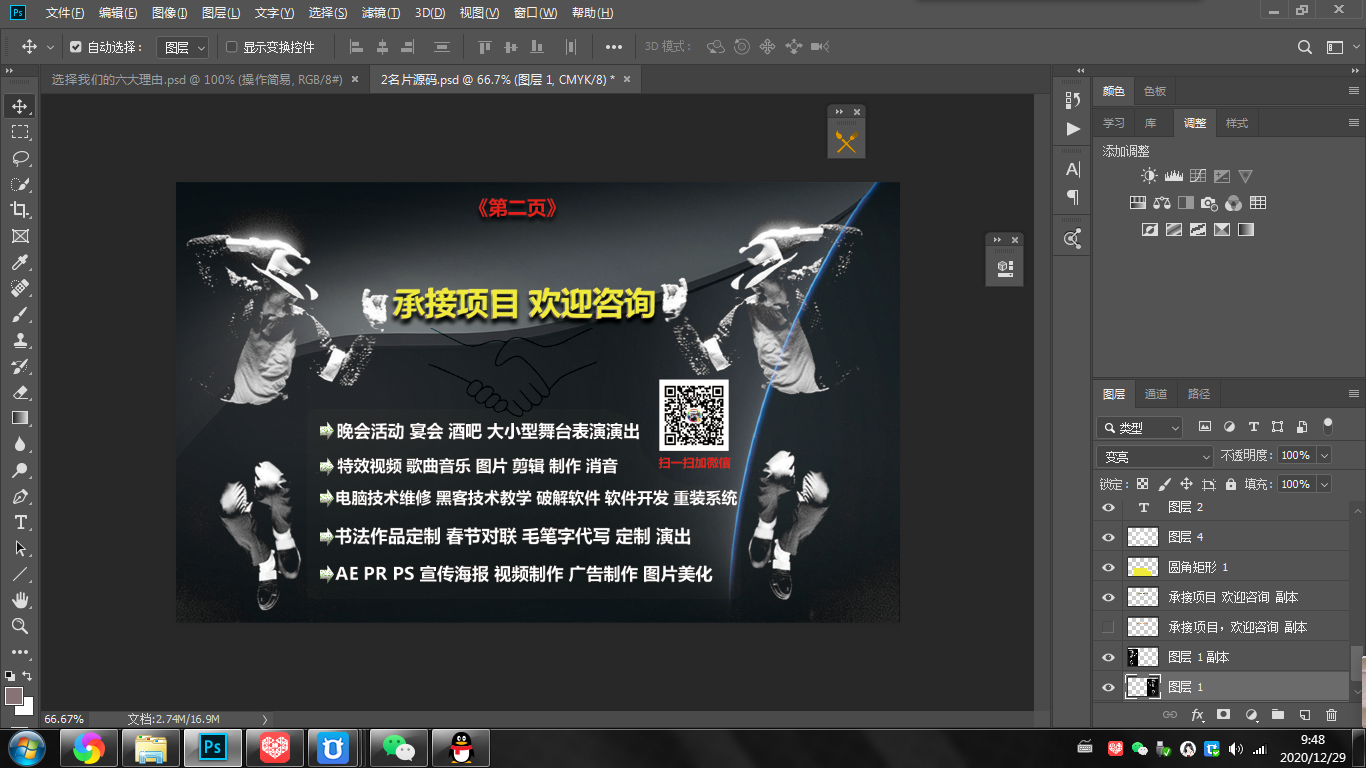Select the Gradient tool
Image resolution: width=1366 pixels, height=768 pixels.
click(x=20, y=418)
